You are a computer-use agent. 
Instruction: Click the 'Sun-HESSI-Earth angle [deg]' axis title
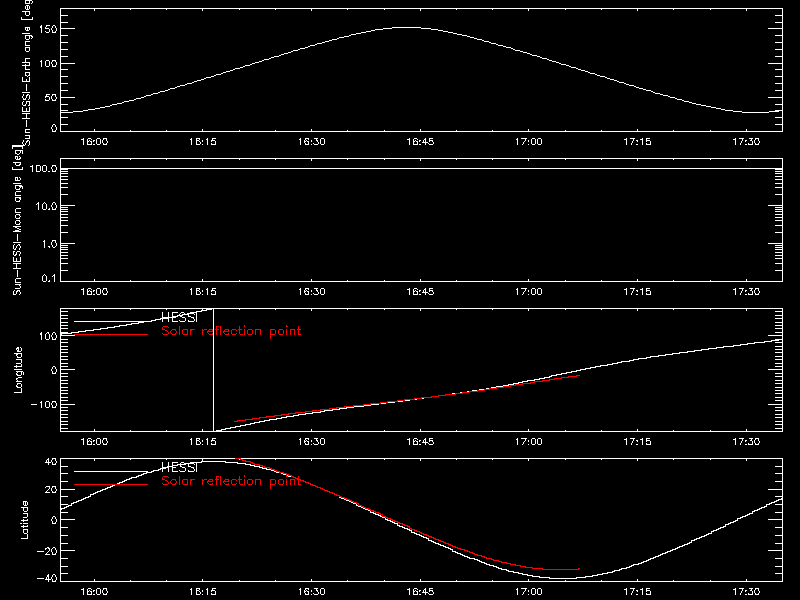point(27,73)
